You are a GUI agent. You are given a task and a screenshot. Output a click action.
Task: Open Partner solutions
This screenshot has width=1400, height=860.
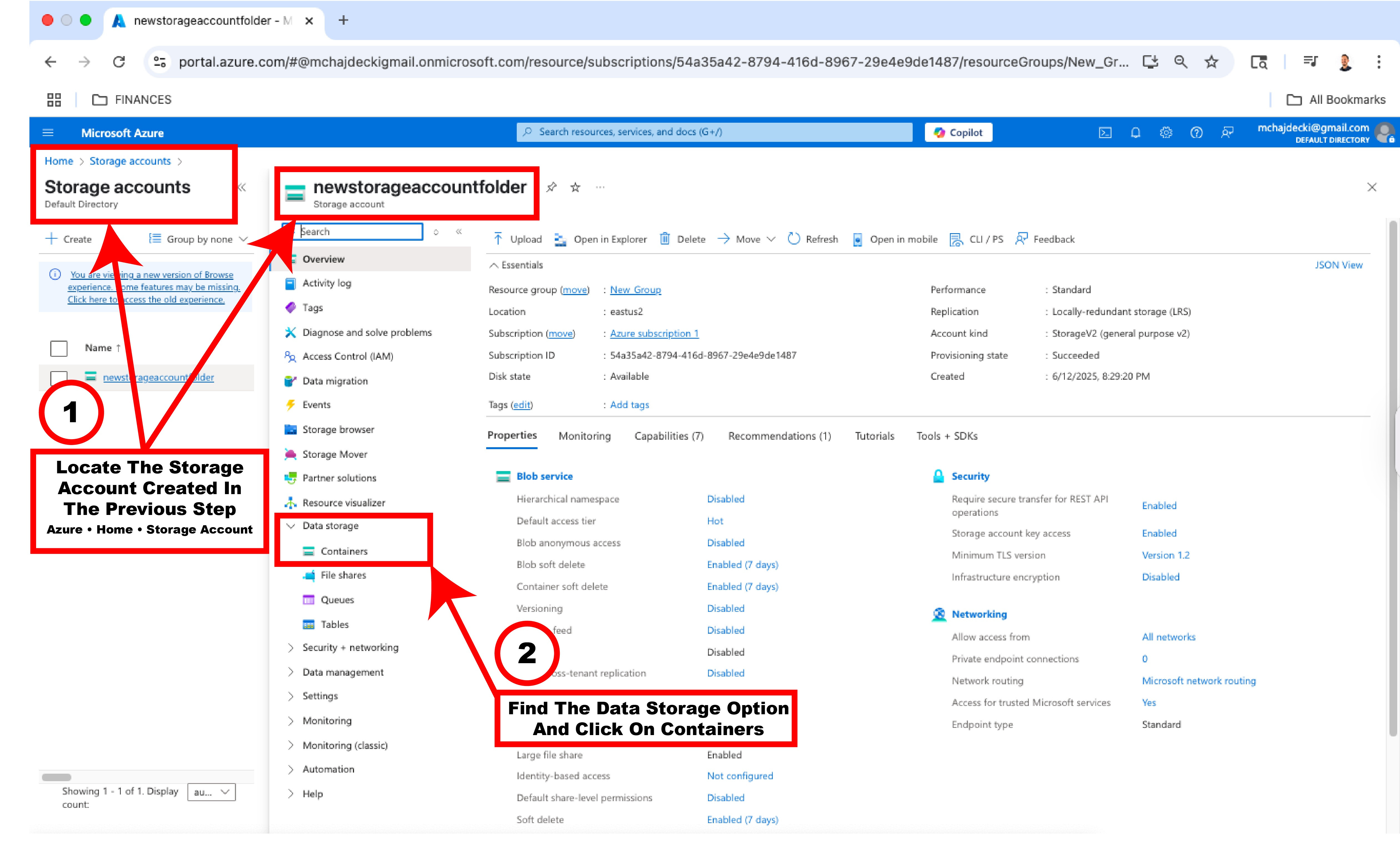339,478
